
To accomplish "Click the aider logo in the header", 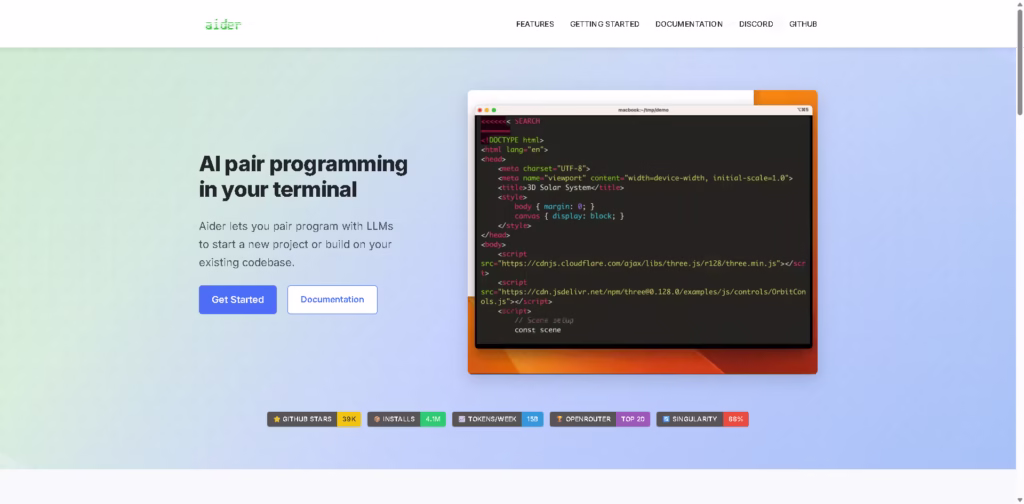I will 223,24.
